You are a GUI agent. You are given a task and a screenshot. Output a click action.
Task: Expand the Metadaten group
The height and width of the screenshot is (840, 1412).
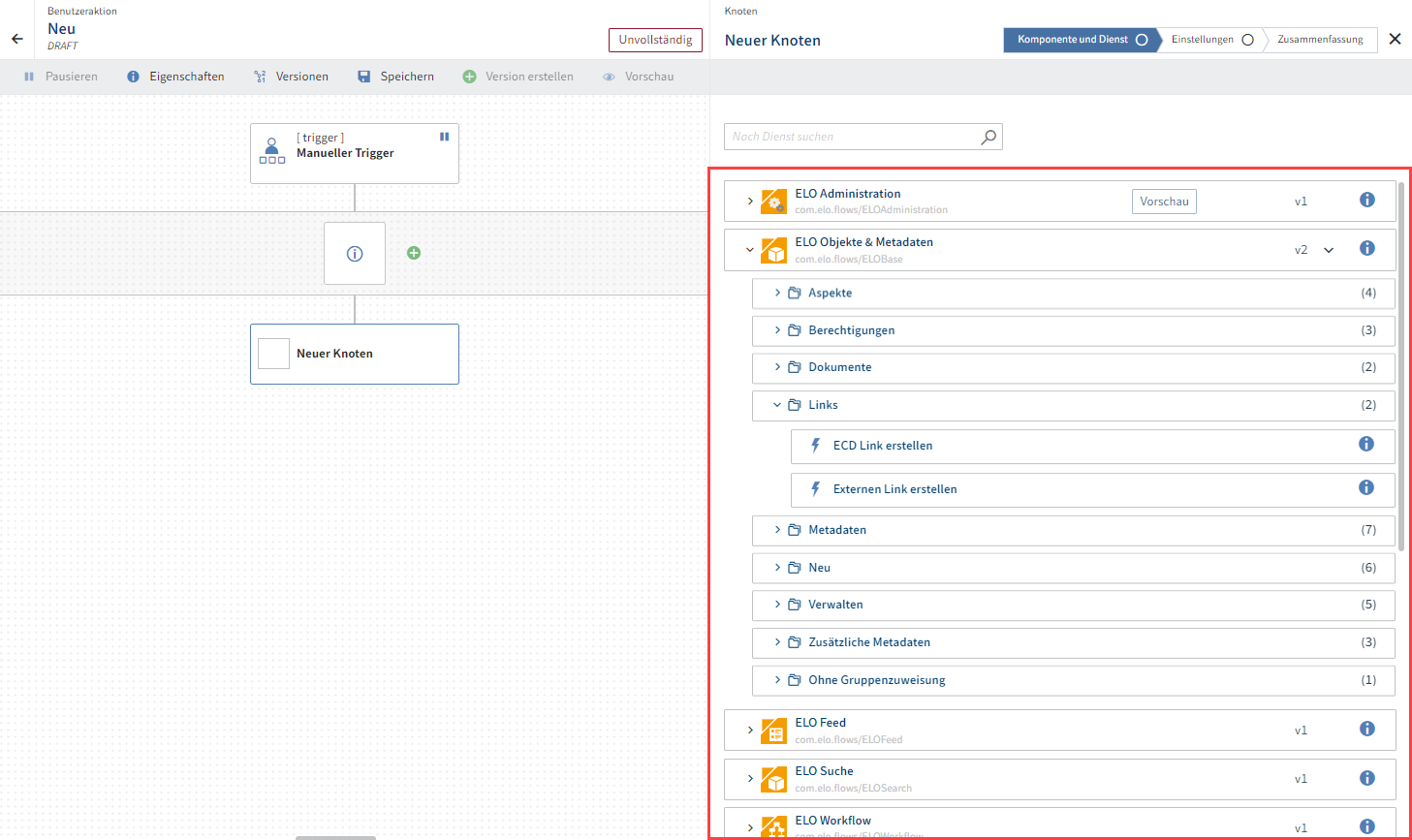777,530
